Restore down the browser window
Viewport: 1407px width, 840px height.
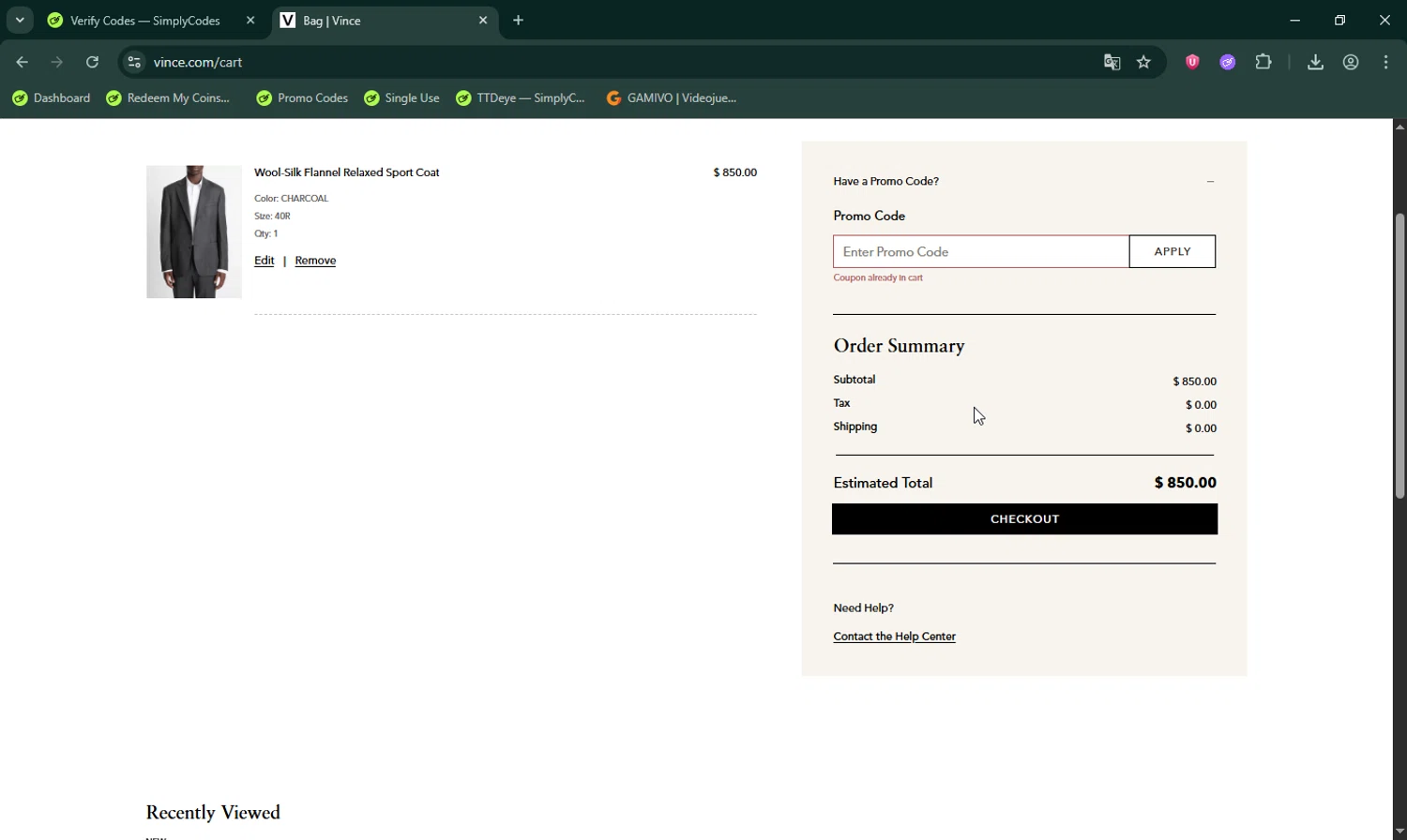[x=1339, y=21]
